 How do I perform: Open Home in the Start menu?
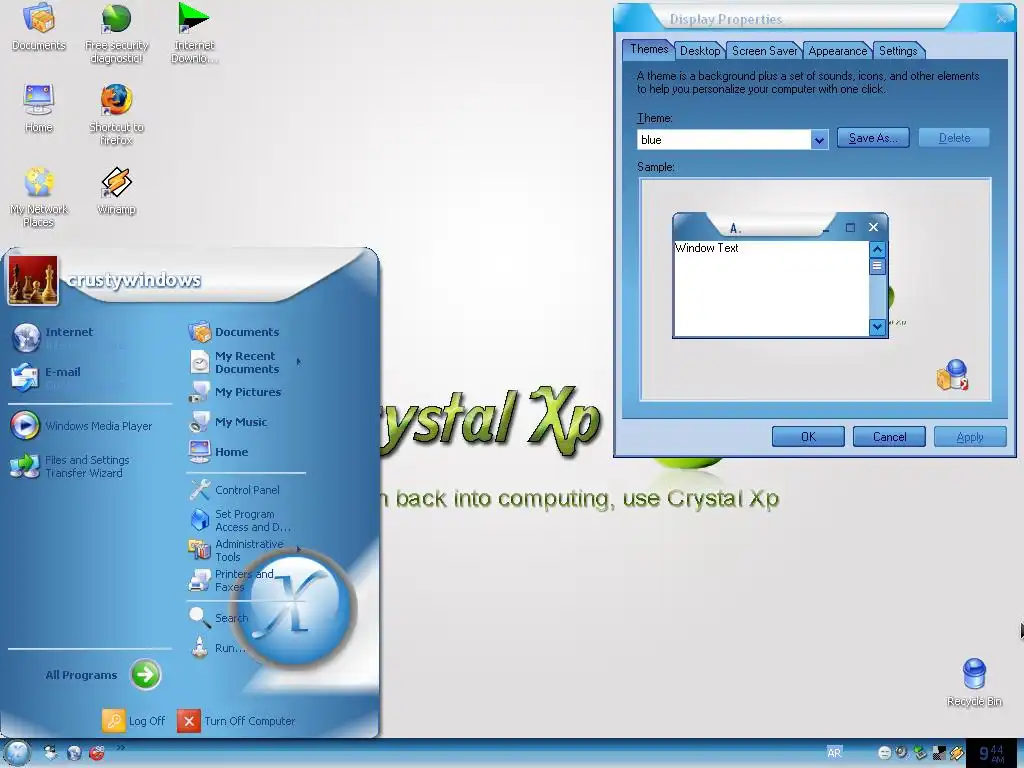(x=218, y=451)
